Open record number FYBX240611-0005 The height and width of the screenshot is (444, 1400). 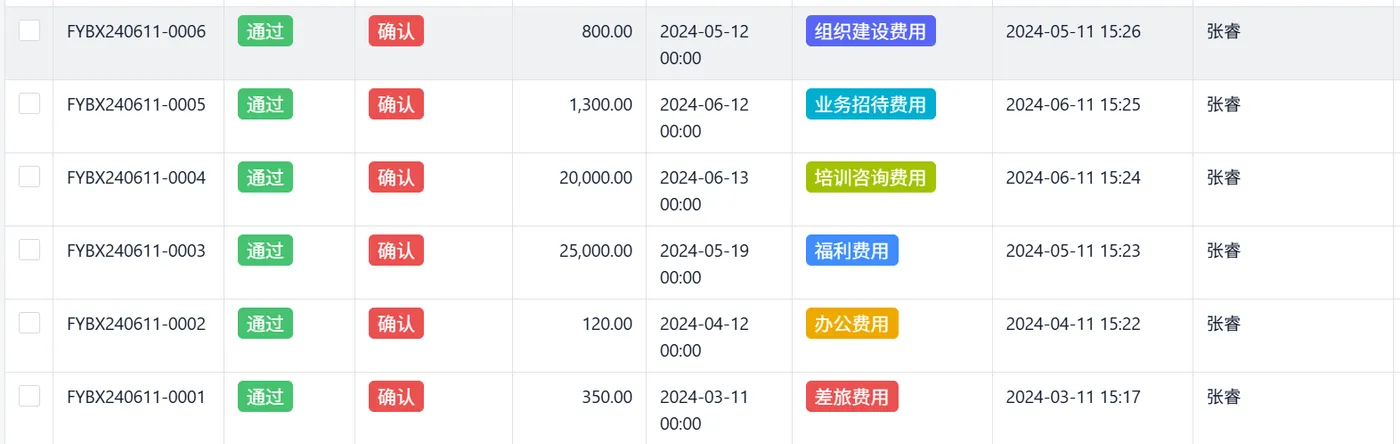[136, 104]
